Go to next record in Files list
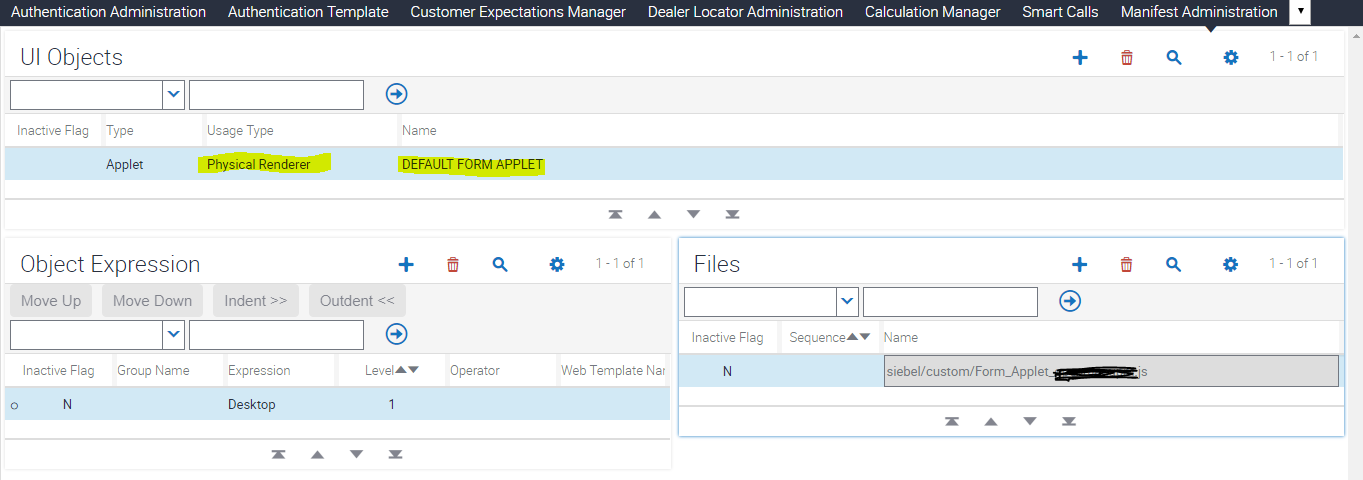 point(1030,421)
